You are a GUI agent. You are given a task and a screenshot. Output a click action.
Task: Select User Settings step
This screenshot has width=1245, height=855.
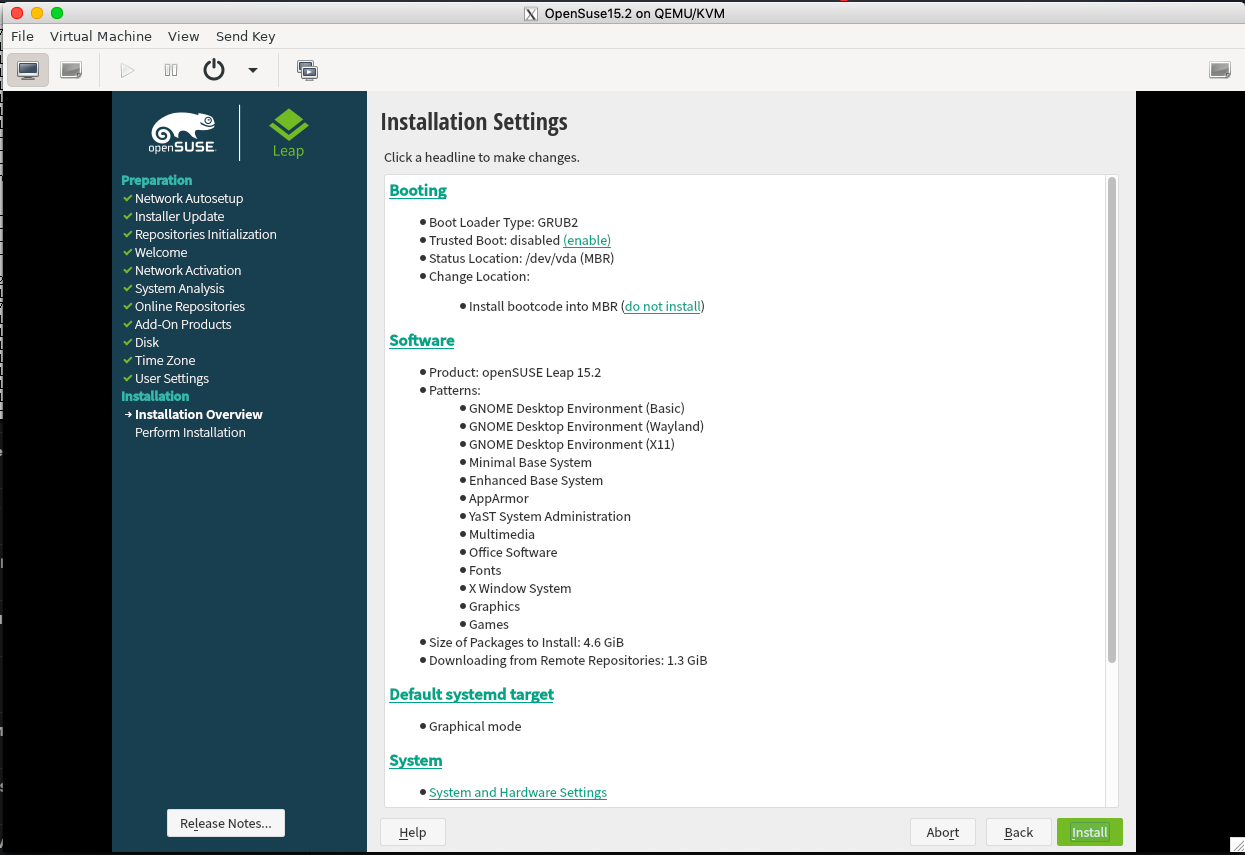172,378
